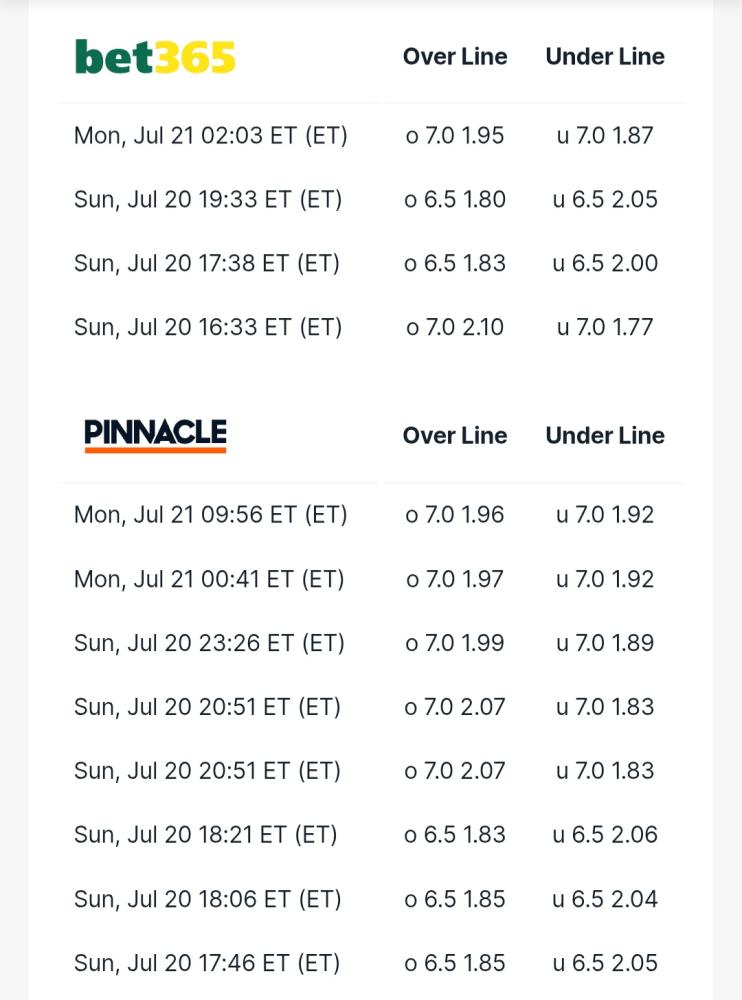This screenshot has width=742, height=1000.
Task: Select bet365 Under Line column header
Action: 605,57
